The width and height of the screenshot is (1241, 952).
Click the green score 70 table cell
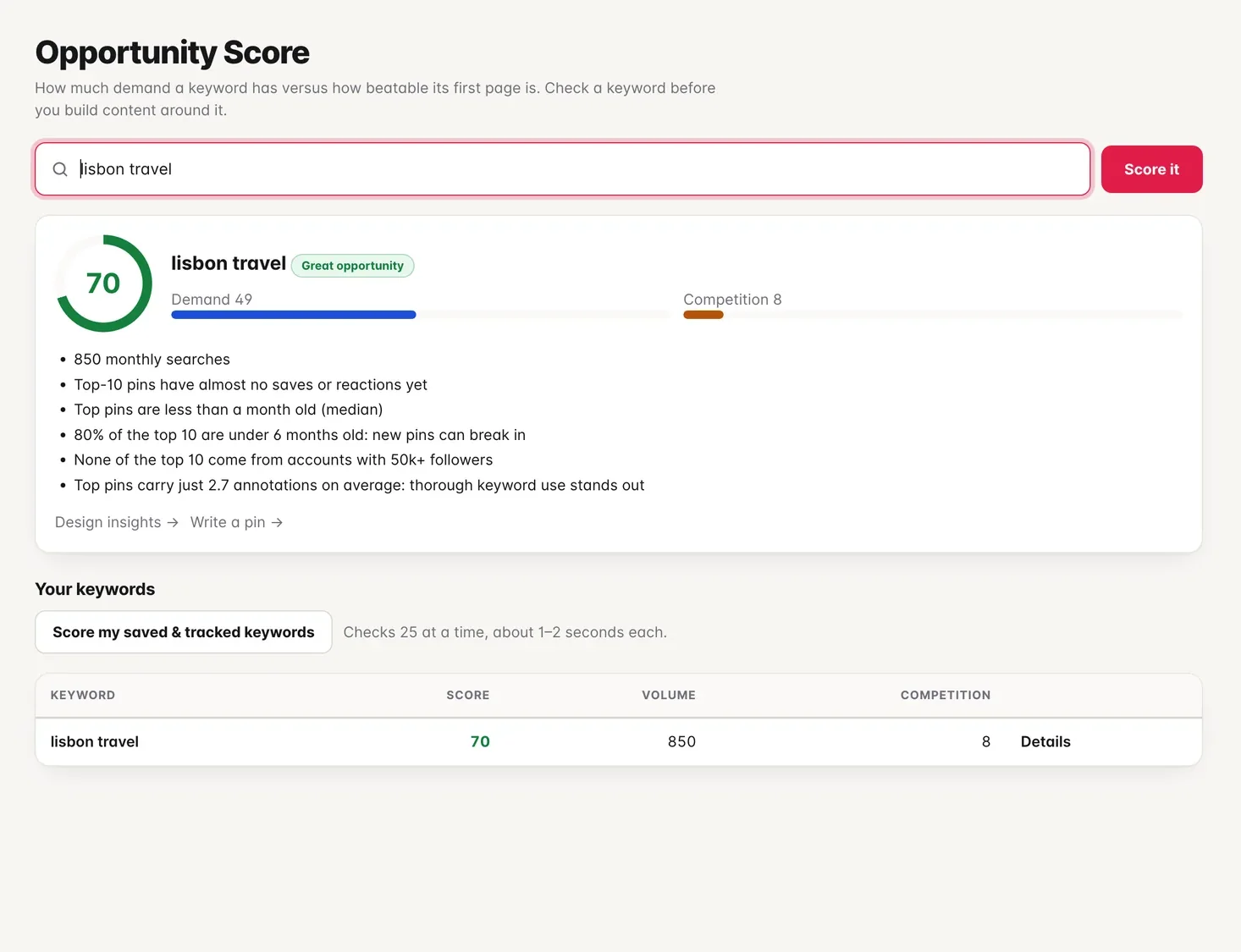point(480,741)
